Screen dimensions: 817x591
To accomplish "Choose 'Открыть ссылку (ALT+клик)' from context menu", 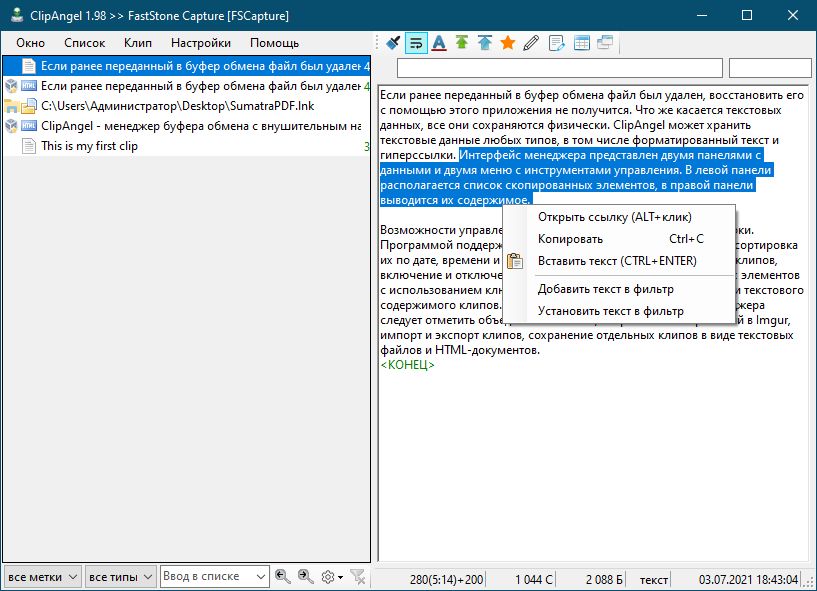I will tap(619, 217).
